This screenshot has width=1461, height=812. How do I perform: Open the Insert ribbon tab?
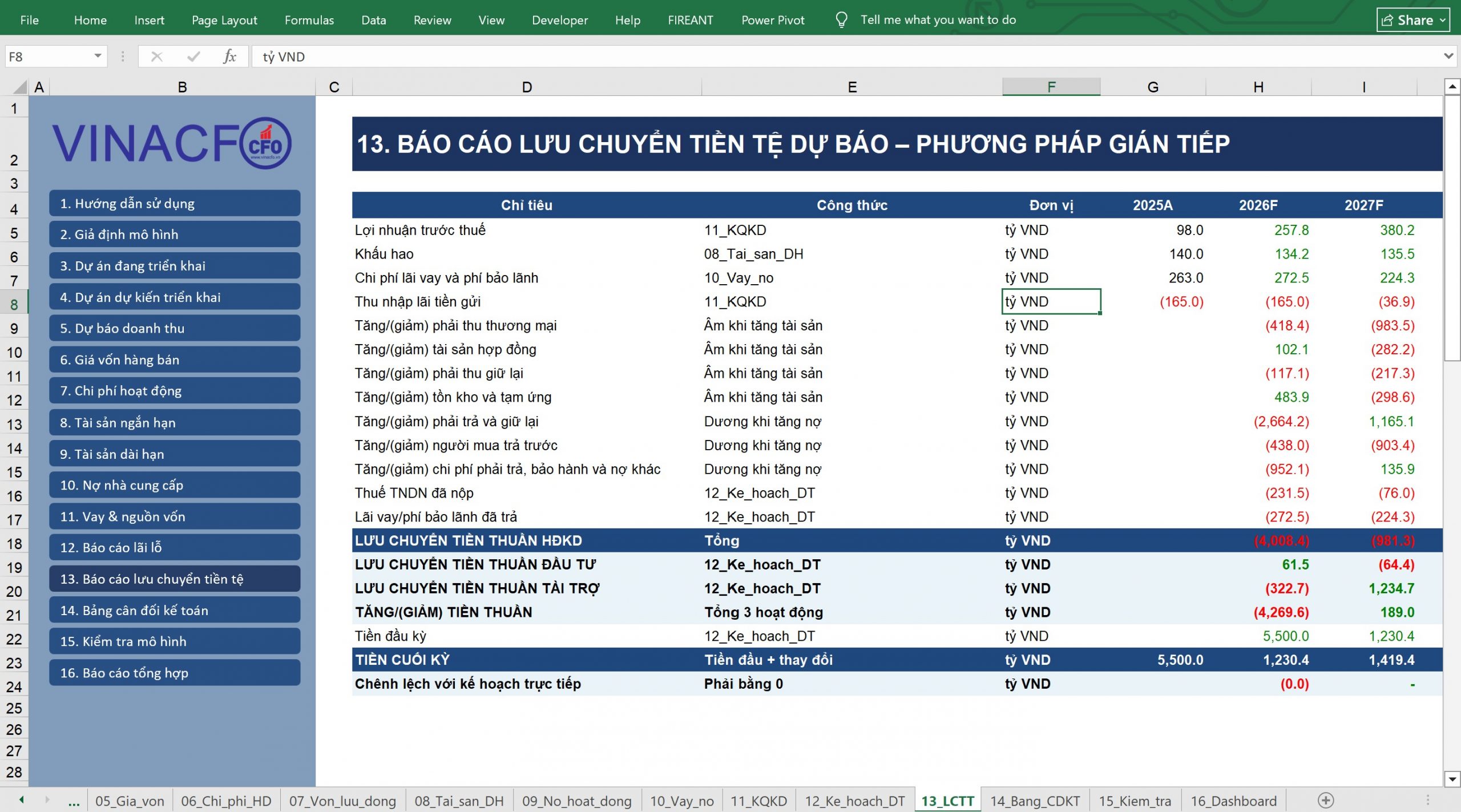tap(149, 20)
